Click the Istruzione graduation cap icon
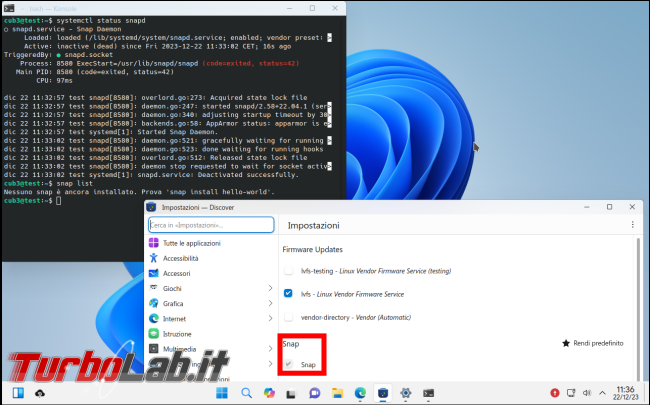Viewport: 650px width, 405px height. [153, 334]
